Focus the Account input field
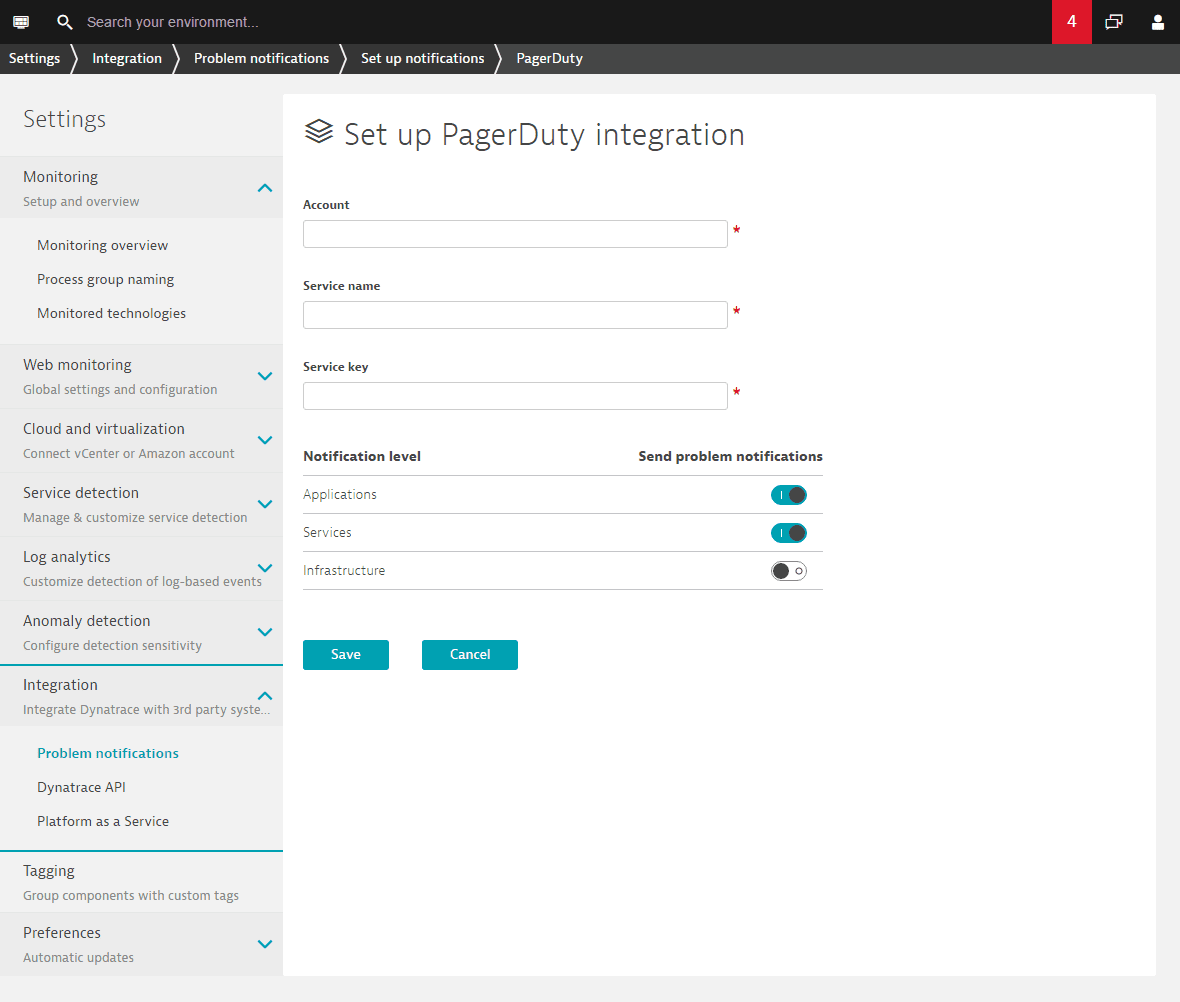 [515, 233]
